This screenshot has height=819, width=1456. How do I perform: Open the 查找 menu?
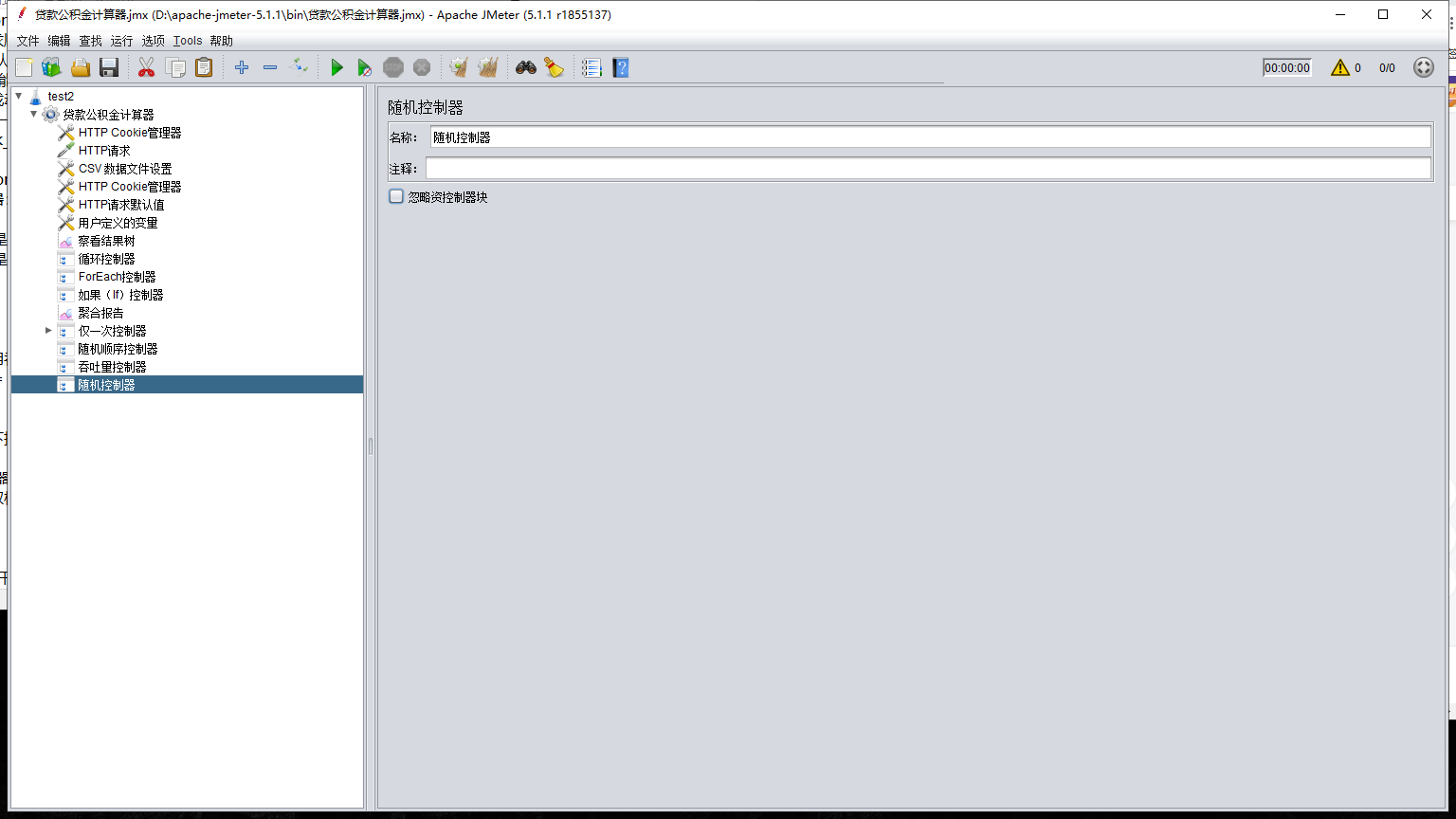[x=90, y=41]
